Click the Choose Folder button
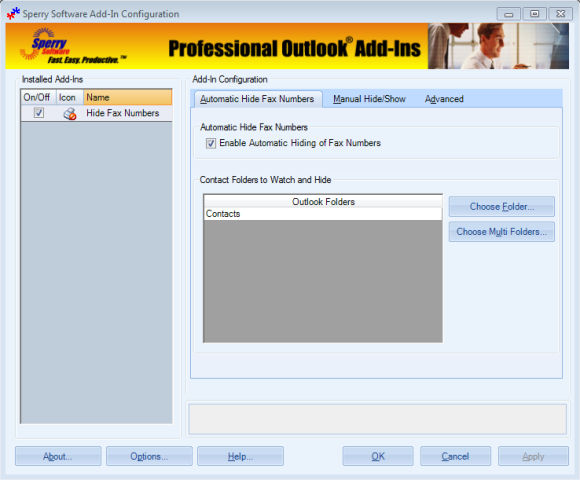This screenshot has width=580, height=480. 502,206
